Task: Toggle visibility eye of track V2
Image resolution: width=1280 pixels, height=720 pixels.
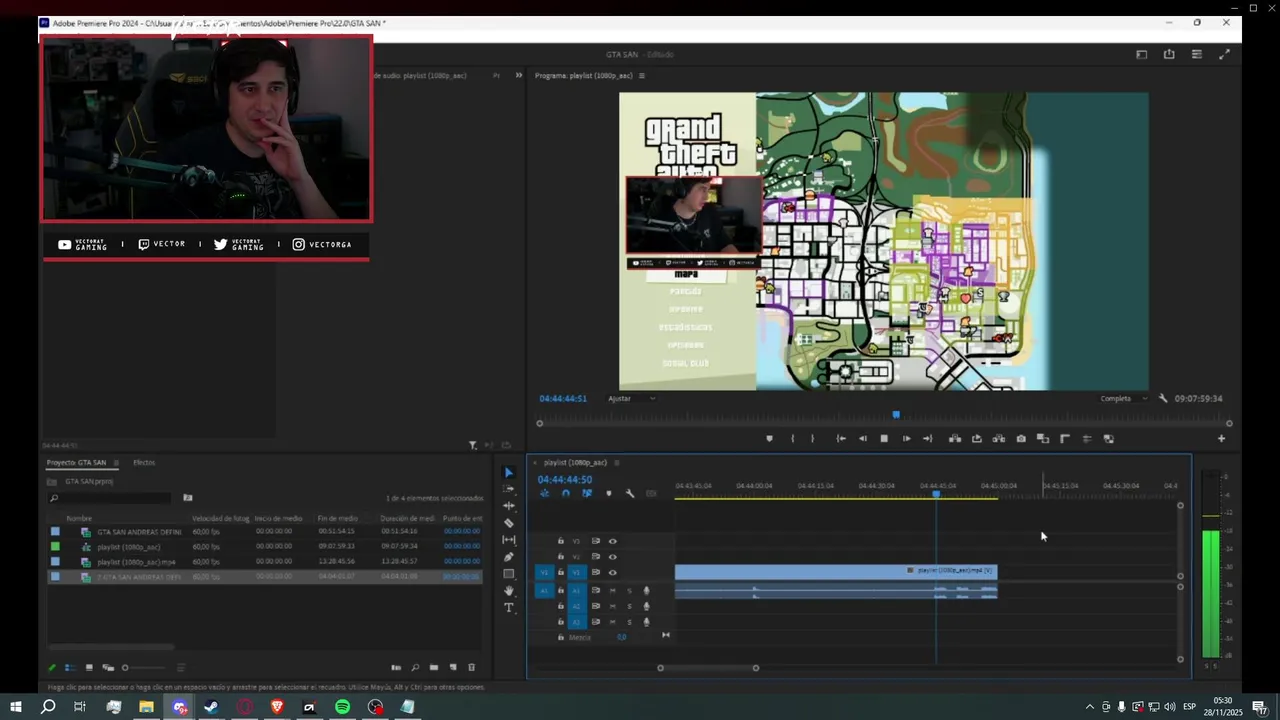Action: tap(613, 556)
